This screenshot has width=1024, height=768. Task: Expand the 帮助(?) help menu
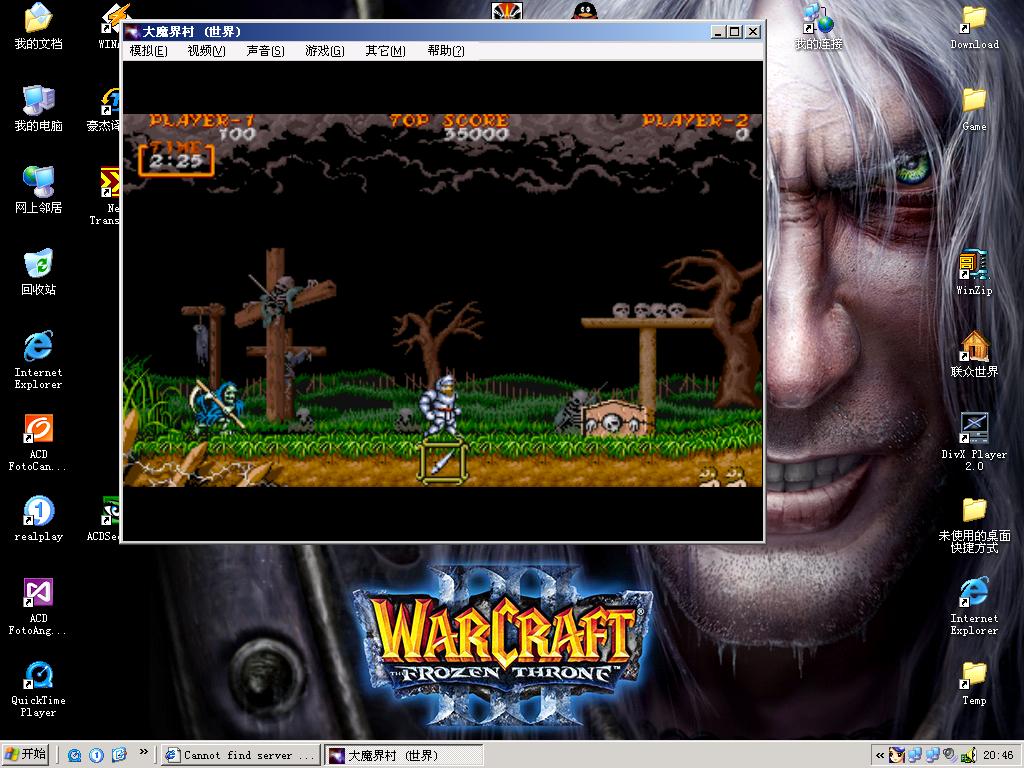[x=446, y=51]
